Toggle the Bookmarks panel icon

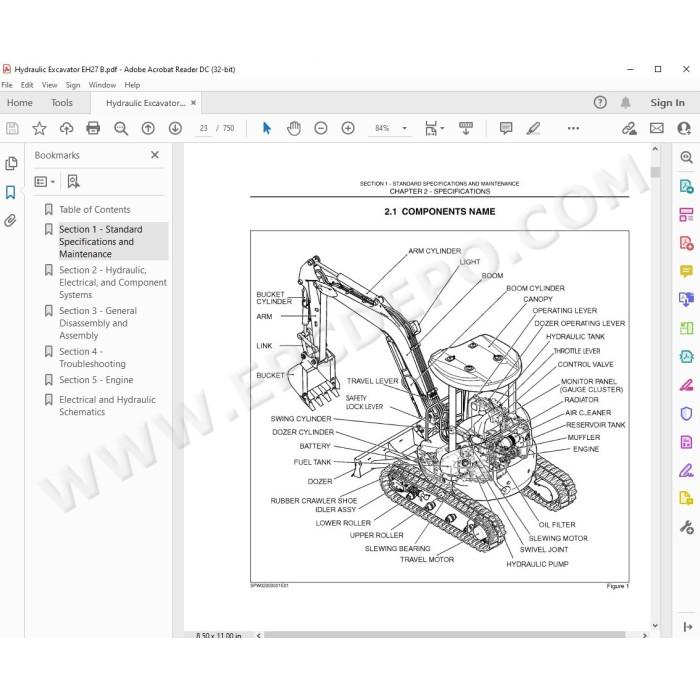point(11,192)
